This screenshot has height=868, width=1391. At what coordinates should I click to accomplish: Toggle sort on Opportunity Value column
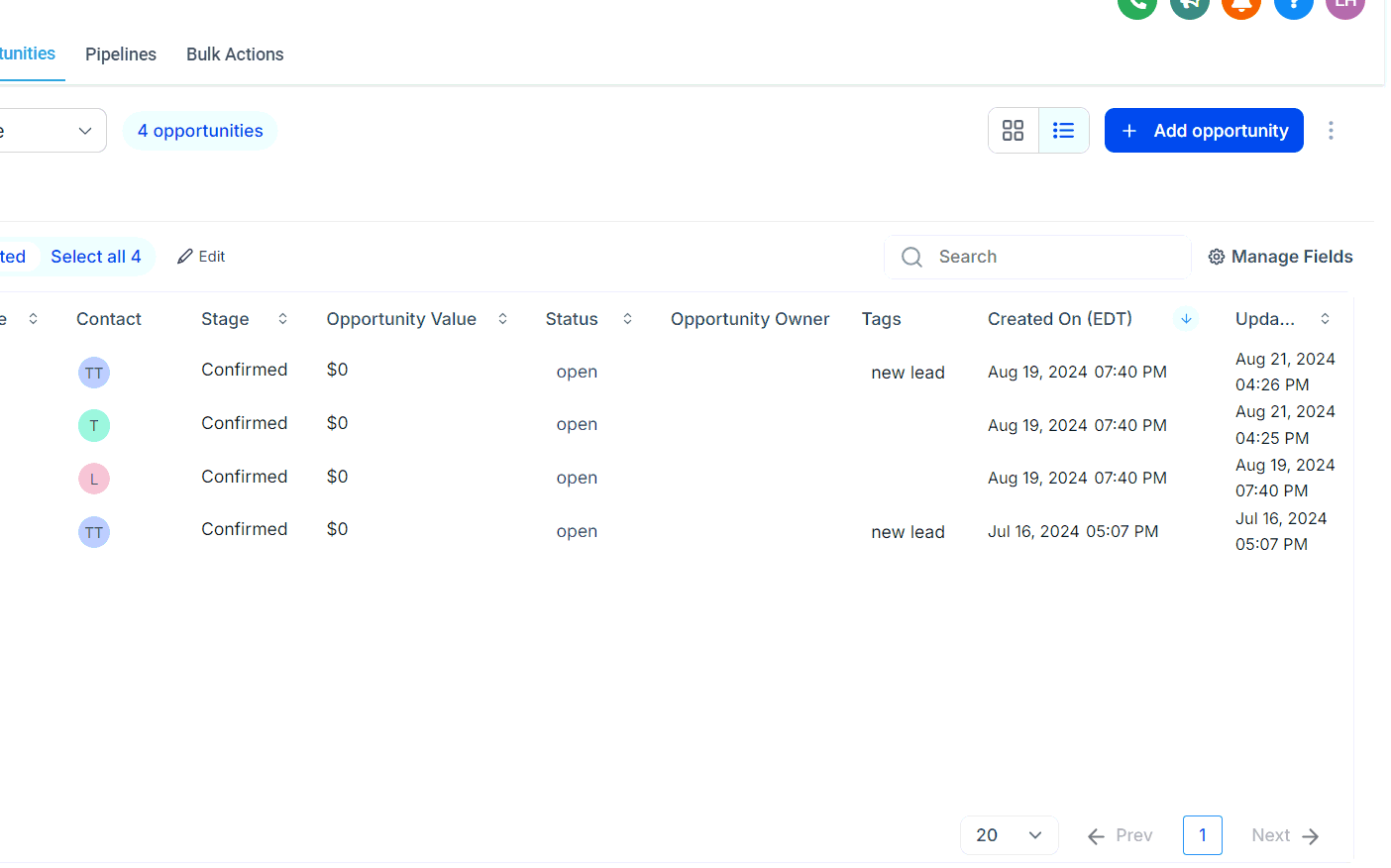[x=502, y=319]
